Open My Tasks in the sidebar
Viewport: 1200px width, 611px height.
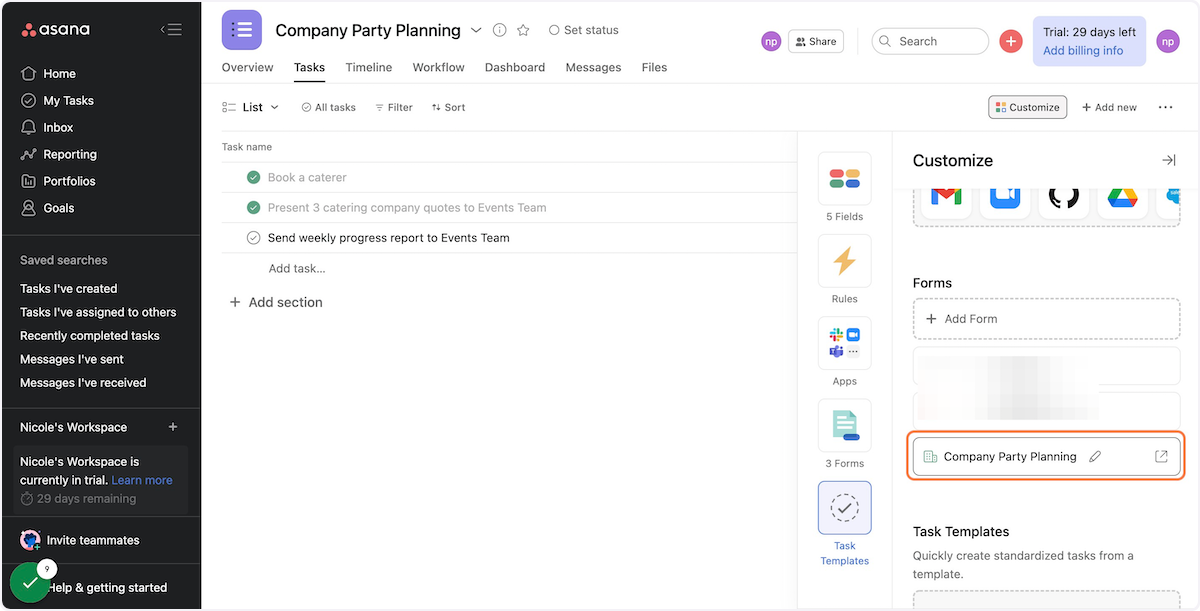point(68,100)
